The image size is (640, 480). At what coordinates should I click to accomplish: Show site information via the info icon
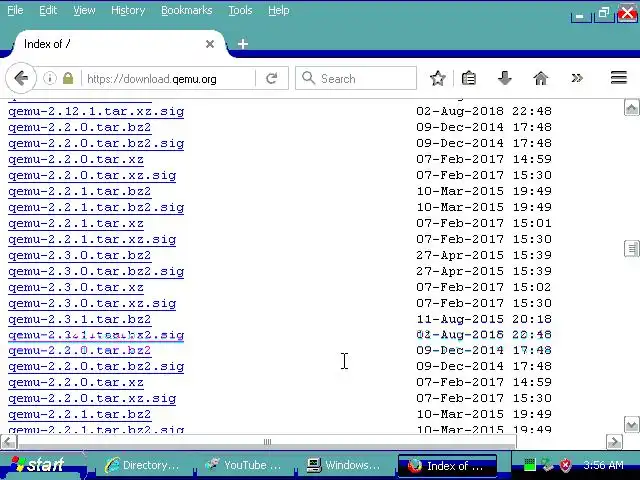point(50,78)
